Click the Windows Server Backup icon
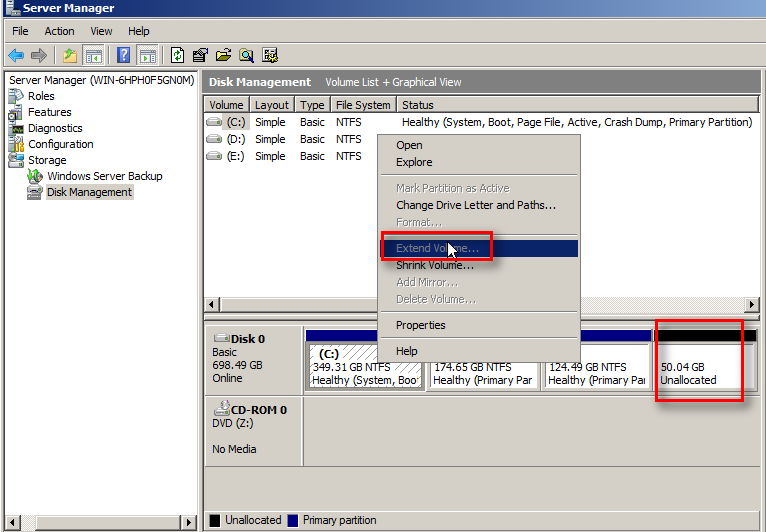Screen dimensions: 766x532 [35, 176]
